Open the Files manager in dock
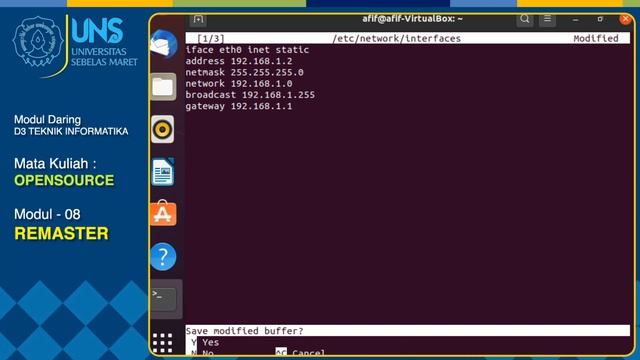 tap(163, 87)
